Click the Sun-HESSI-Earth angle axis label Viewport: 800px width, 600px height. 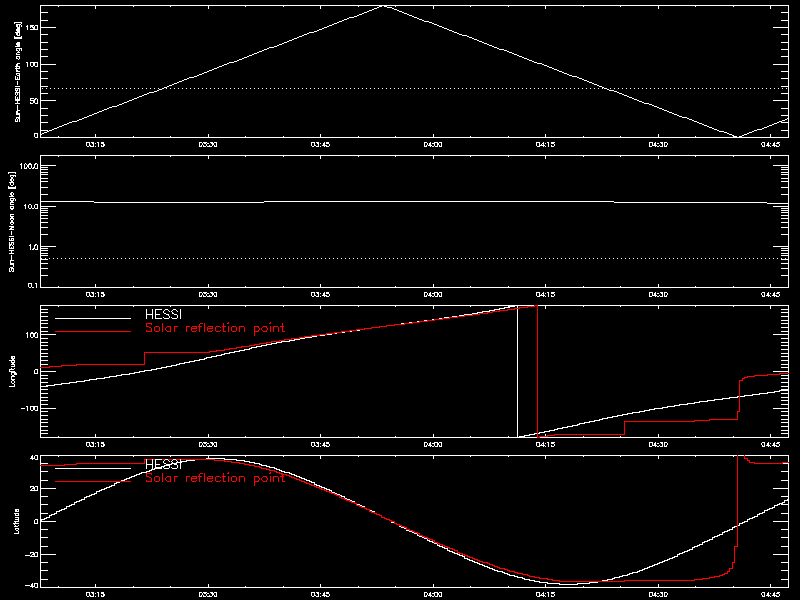click(17, 71)
